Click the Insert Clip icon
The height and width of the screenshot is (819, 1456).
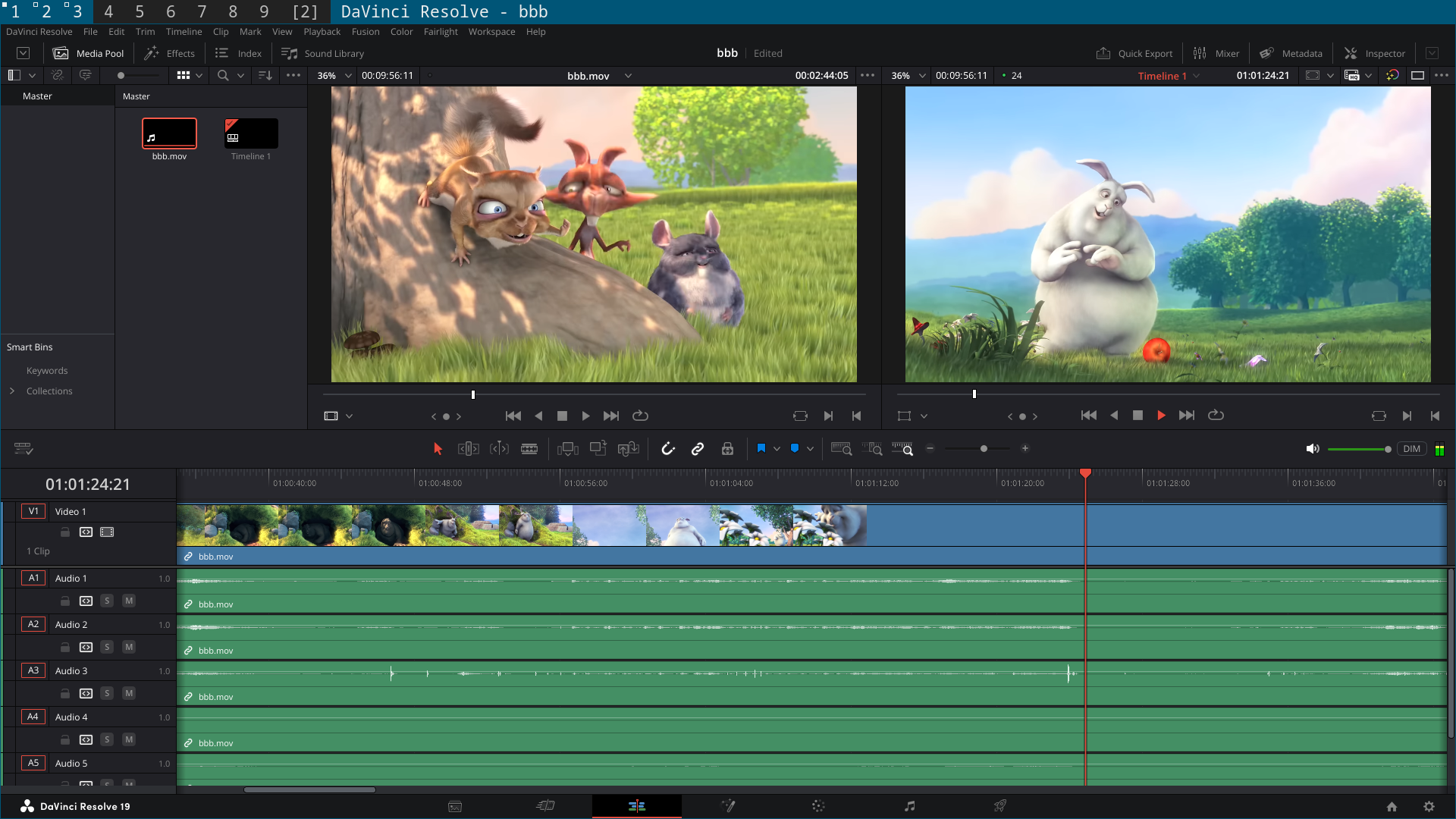point(567,449)
